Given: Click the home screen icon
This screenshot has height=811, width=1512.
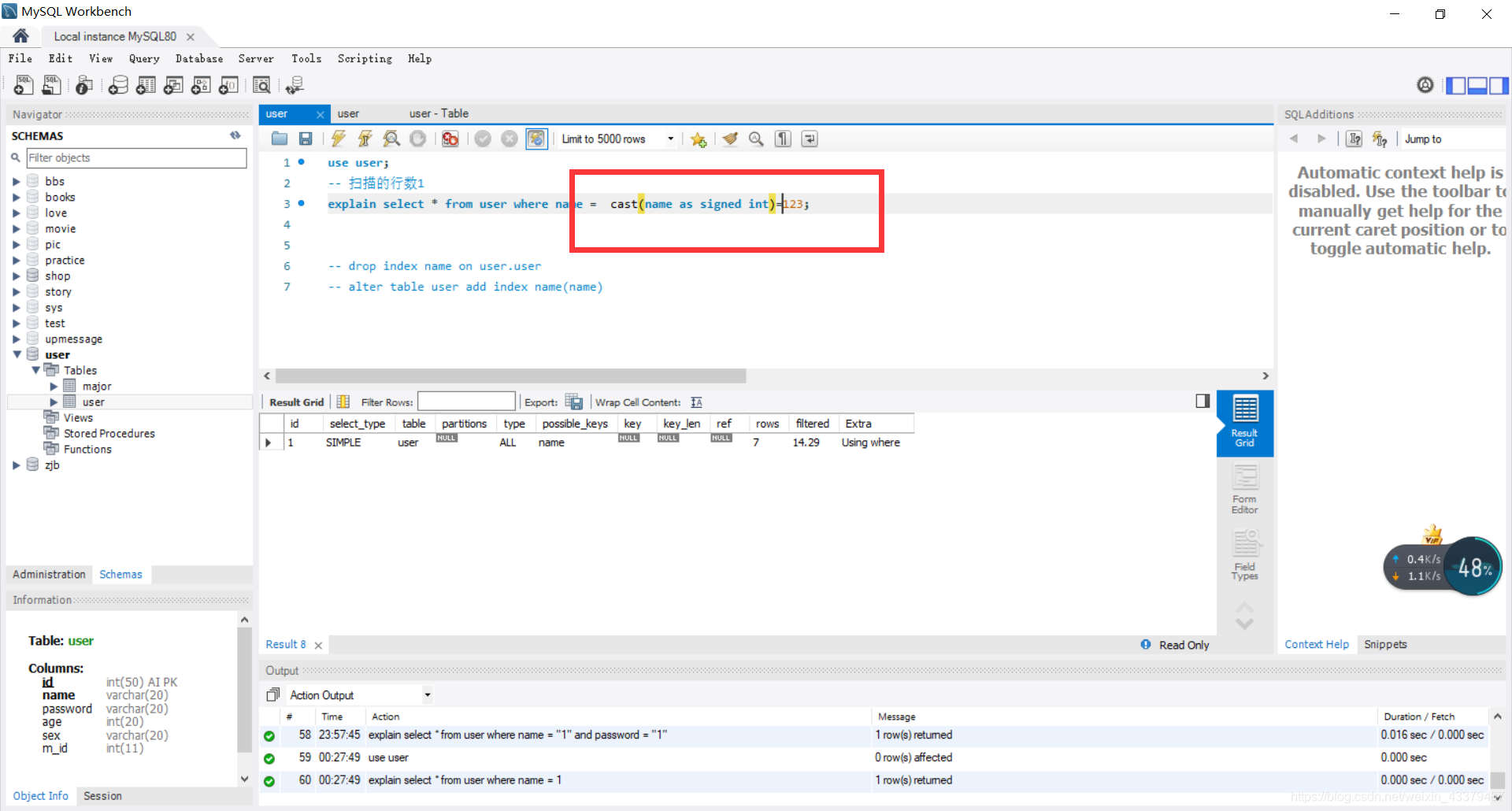Looking at the screenshot, I should (x=20, y=36).
